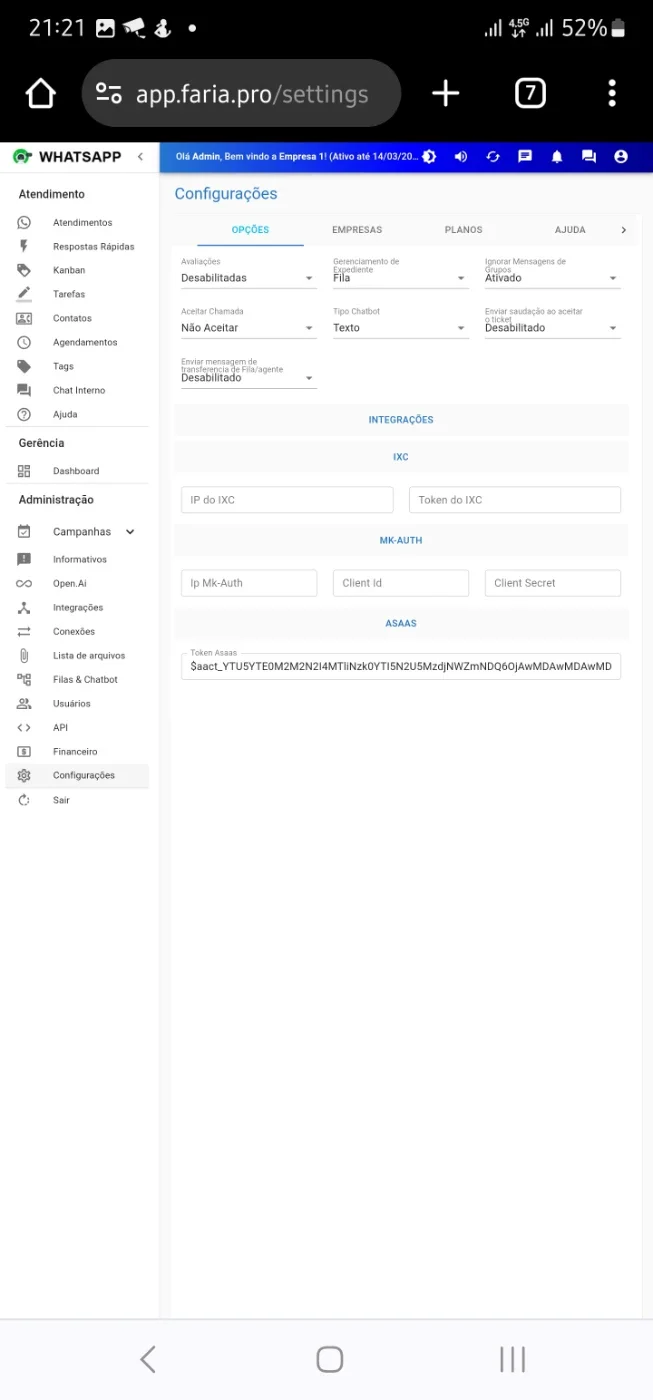
Task: Switch to the Planos tab
Action: [x=464, y=230]
